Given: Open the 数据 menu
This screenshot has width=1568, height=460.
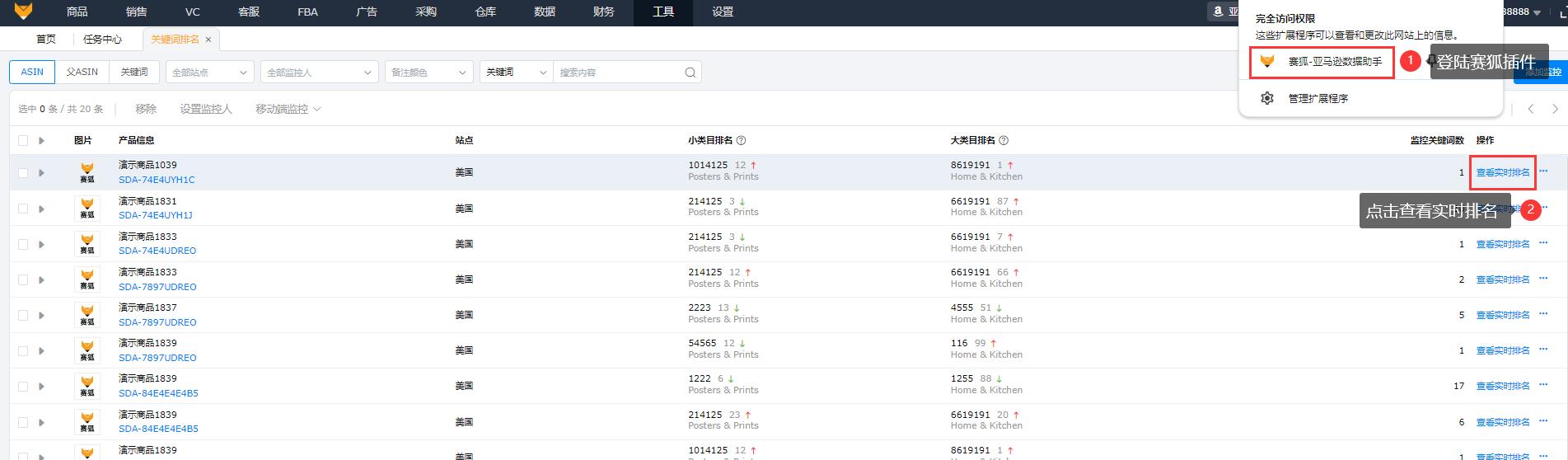Looking at the screenshot, I should pyautogui.click(x=545, y=12).
